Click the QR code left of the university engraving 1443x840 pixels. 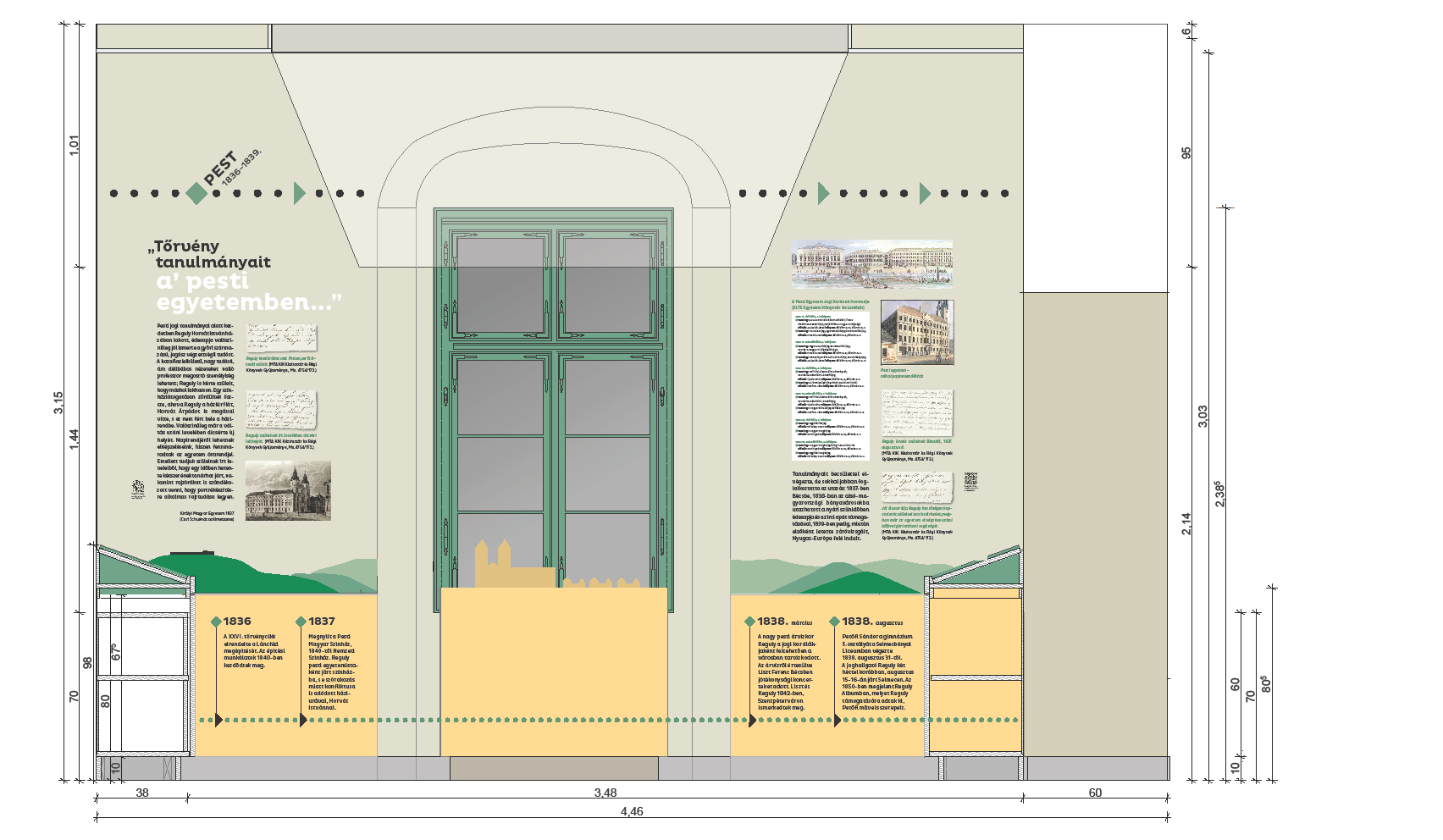(138, 489)
